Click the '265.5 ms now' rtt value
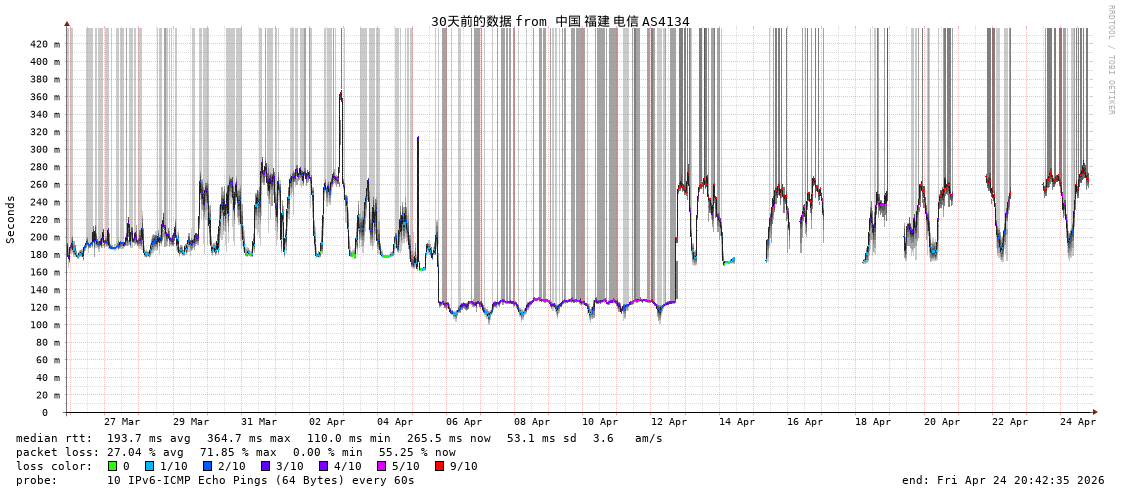The width and height of the screenshot is (1121, 494). (x=448, y=438)
